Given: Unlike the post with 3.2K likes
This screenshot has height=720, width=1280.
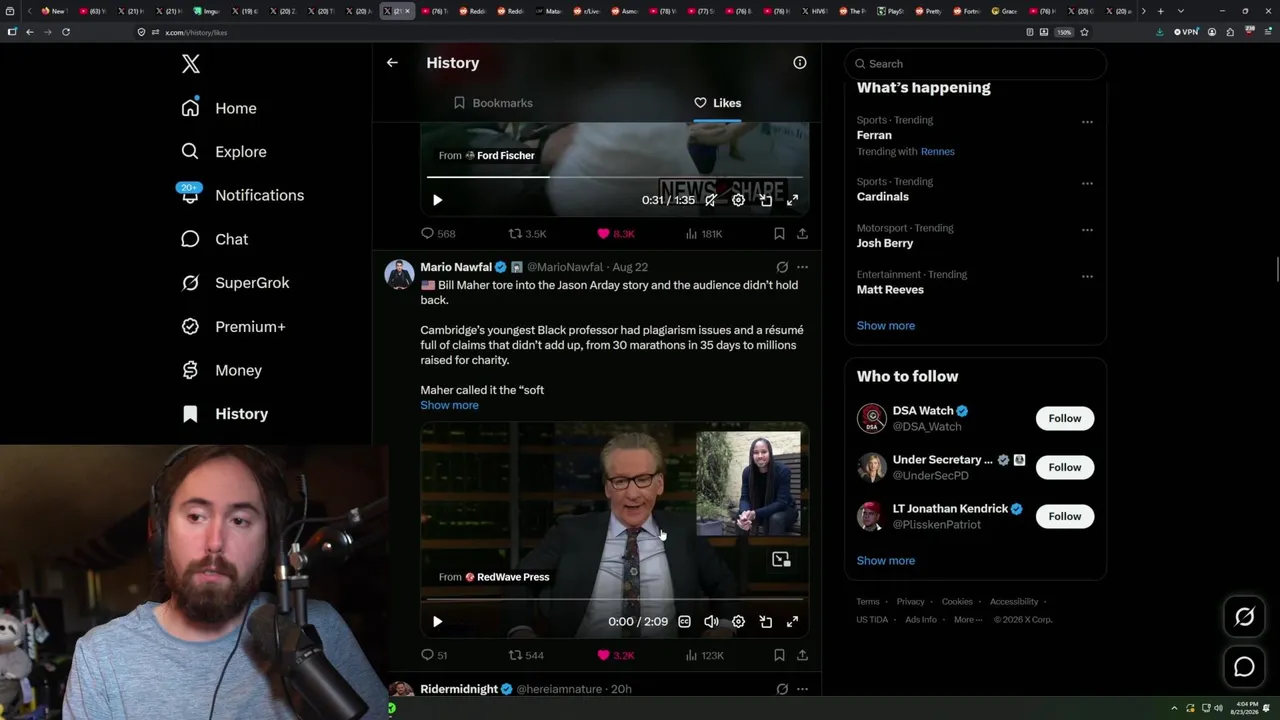Looking at the screenshot, I should coord(615,656).
